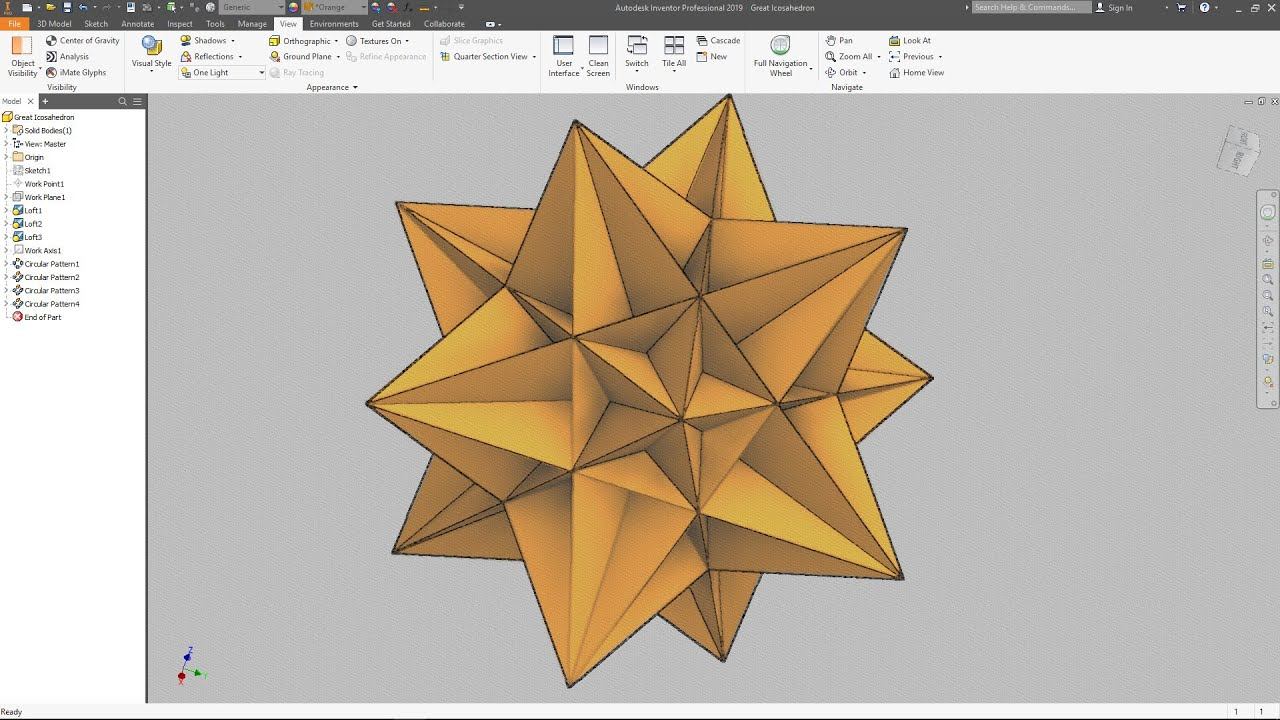The height and width of the screenshot is (720, 1280).
Task: Switch to the Environments tab
Action: click(334, 24)
